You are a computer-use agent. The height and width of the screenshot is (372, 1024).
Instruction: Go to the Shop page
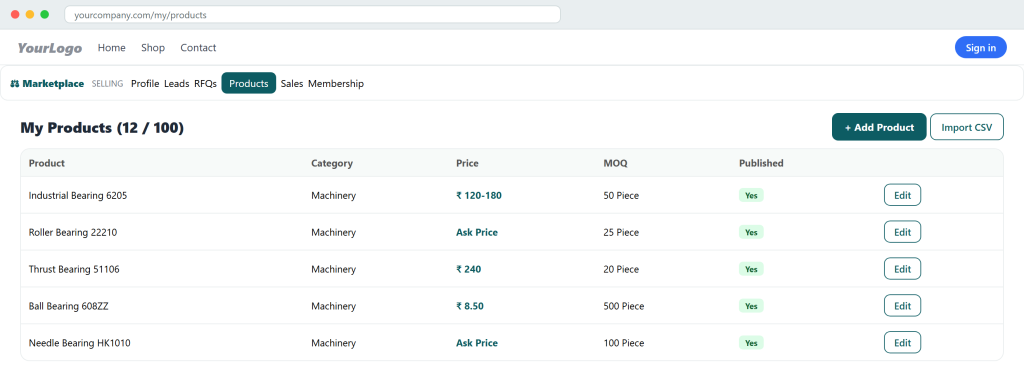click(x=153, y=48)
